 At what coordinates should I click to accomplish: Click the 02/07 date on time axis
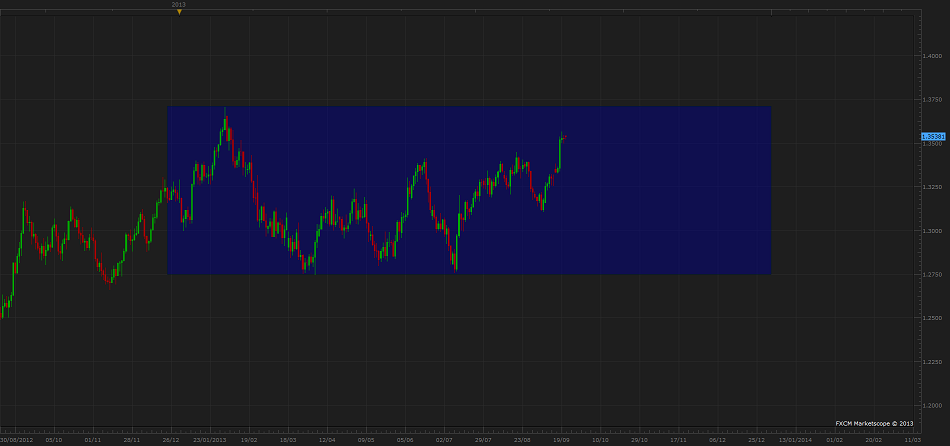click(x=444, y=439)
